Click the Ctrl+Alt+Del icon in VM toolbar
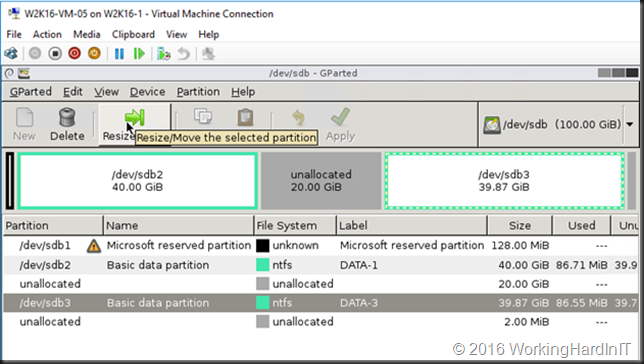 (11, 53)
